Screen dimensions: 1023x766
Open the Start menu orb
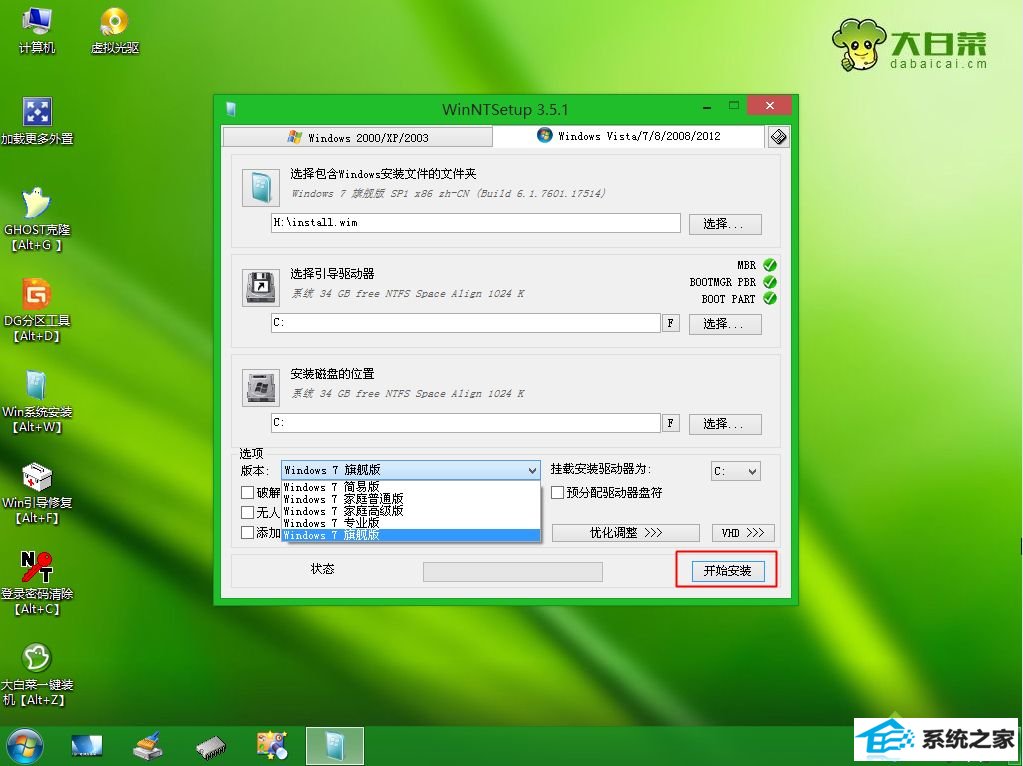point(25,745)
